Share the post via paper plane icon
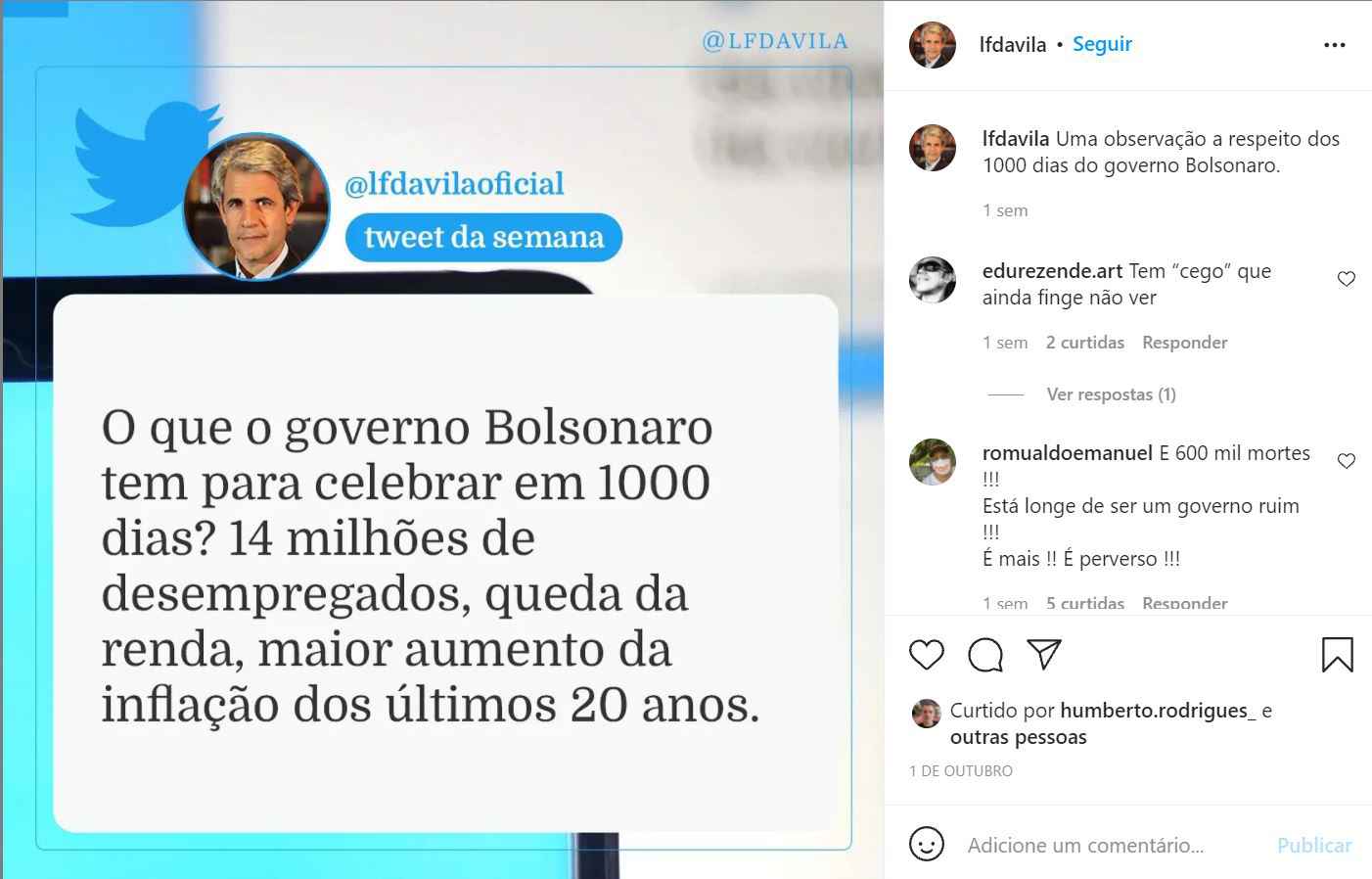The width and height of the screenshot is (1372, 879). pos(1044,654)
